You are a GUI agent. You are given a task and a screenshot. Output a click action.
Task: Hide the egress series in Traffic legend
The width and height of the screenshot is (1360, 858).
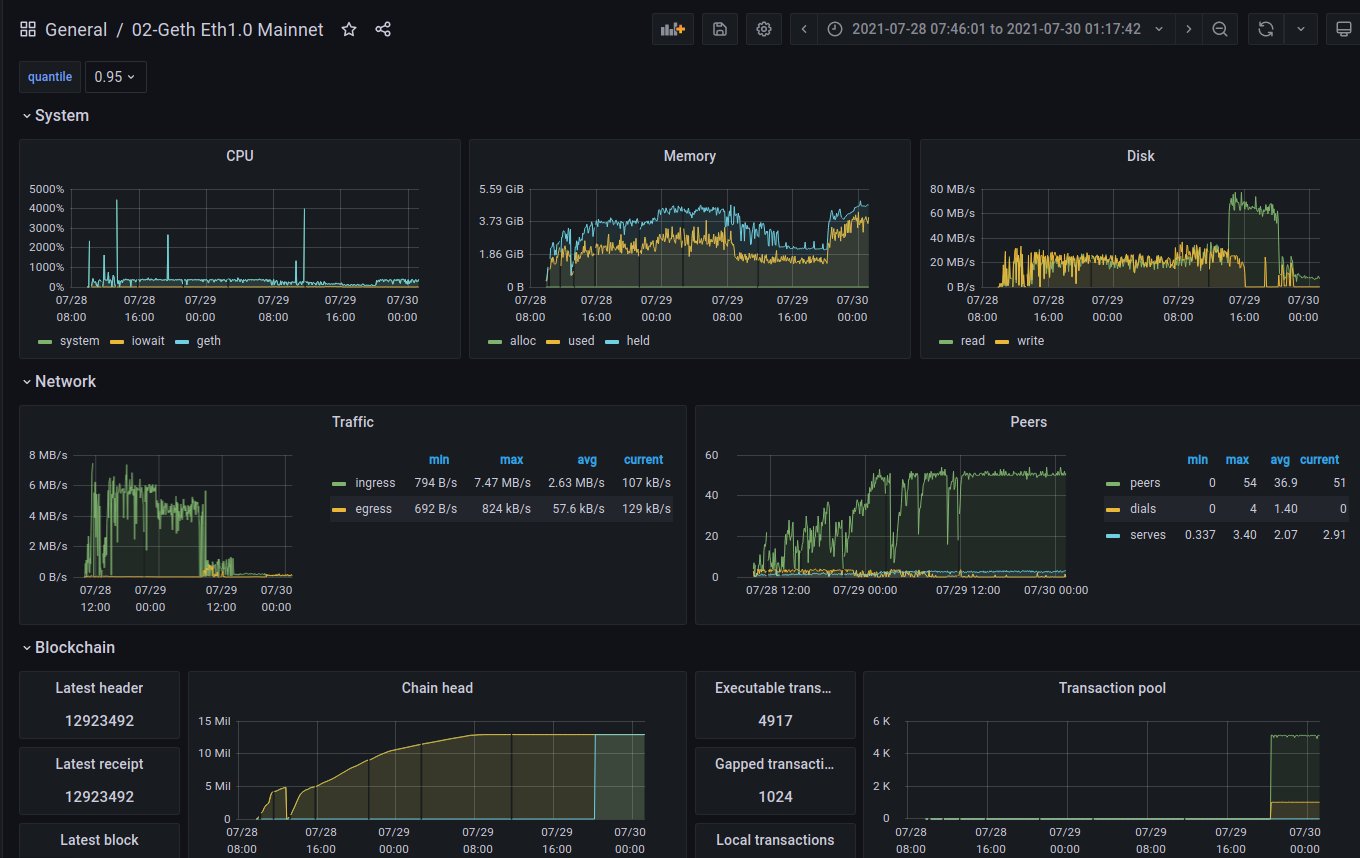point(372,508)
